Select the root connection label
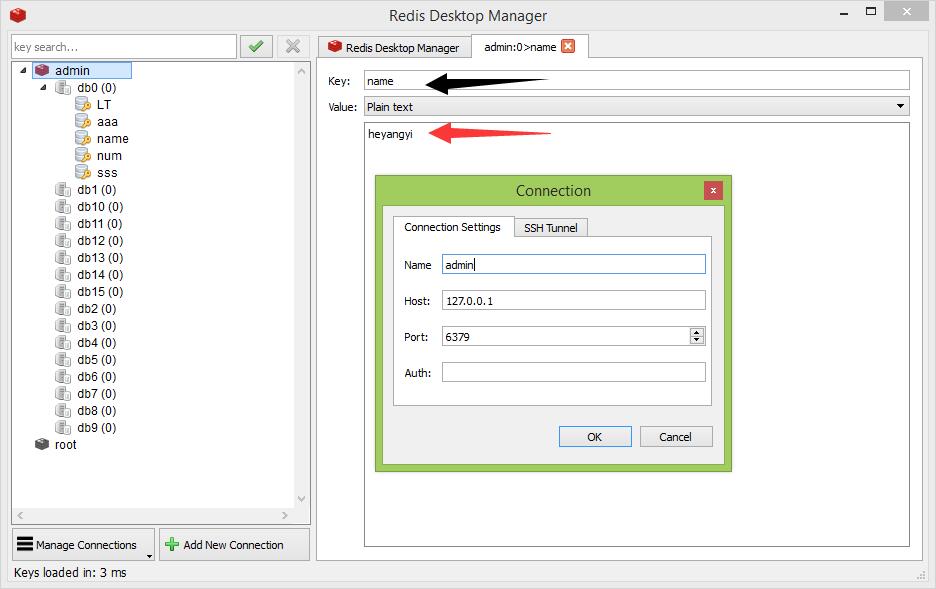Screen dimensions: 936x589 tap(66, 445)
